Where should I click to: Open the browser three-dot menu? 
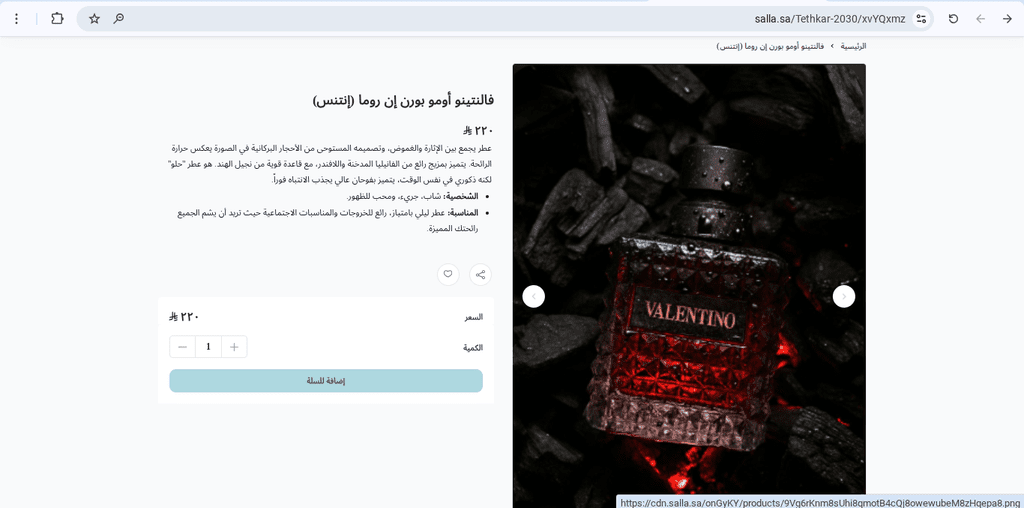click(x=16, y=19)
